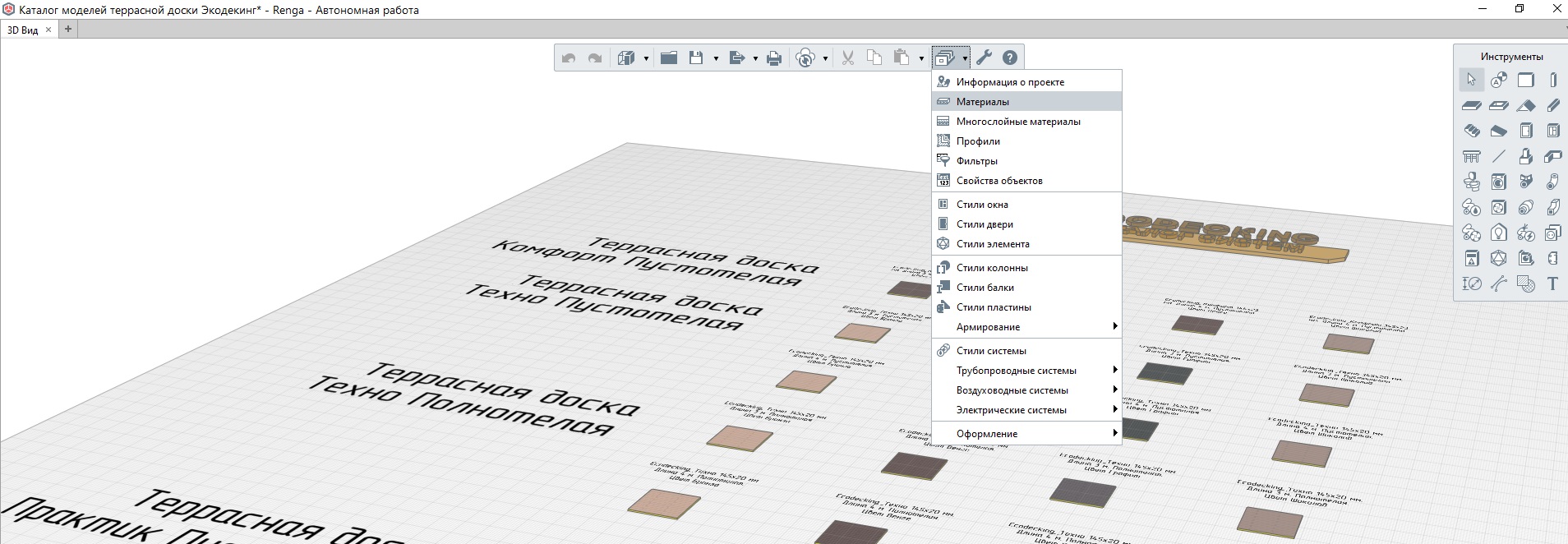The width and height of the screenshot is (1568, 544).
Task: Expand the collaboration dropdown arrow
Action: click(825, 58)
